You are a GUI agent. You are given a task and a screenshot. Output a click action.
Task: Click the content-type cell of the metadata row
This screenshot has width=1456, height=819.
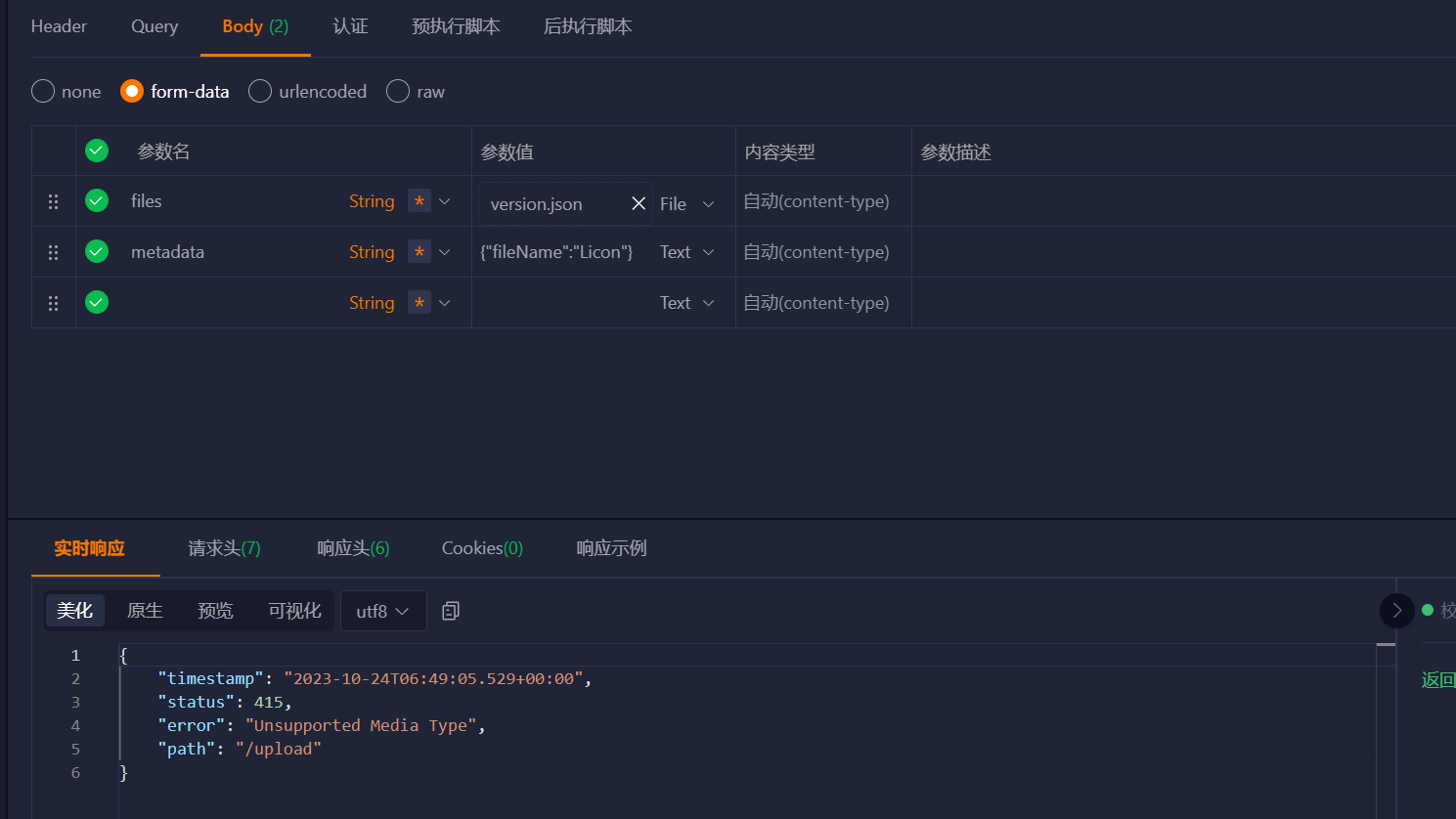click(823, 252)
